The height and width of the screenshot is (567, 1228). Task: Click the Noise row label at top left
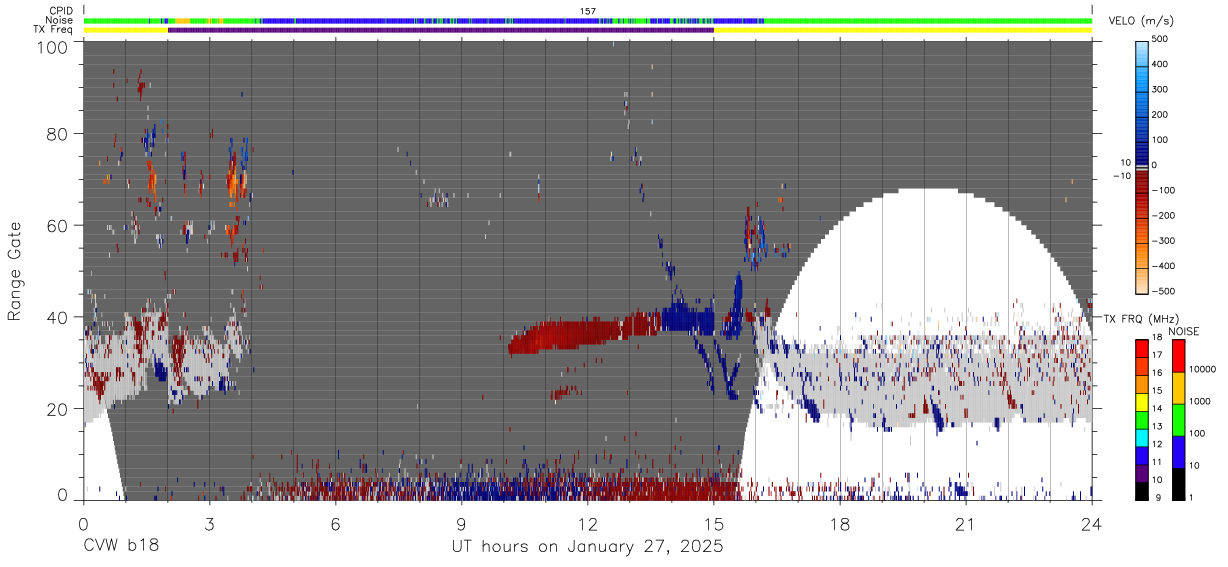coord(60,20)
